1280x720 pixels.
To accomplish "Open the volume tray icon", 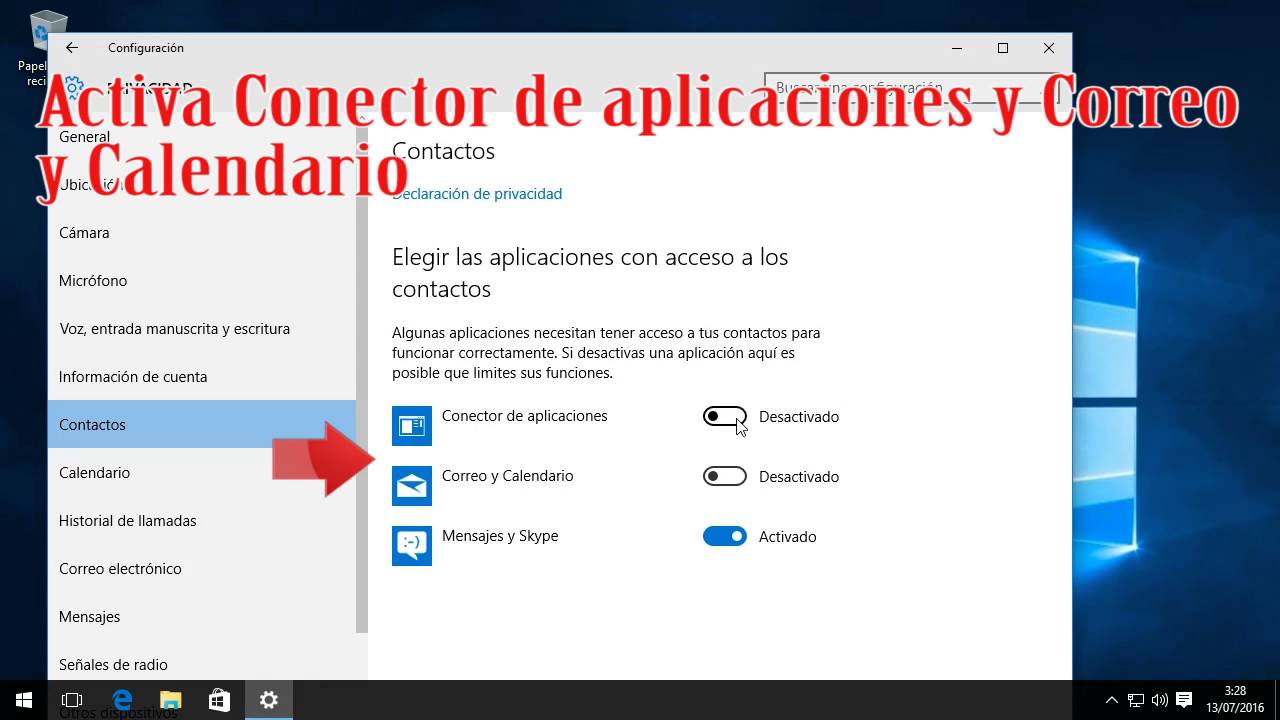I will (x=1160, y=700).
